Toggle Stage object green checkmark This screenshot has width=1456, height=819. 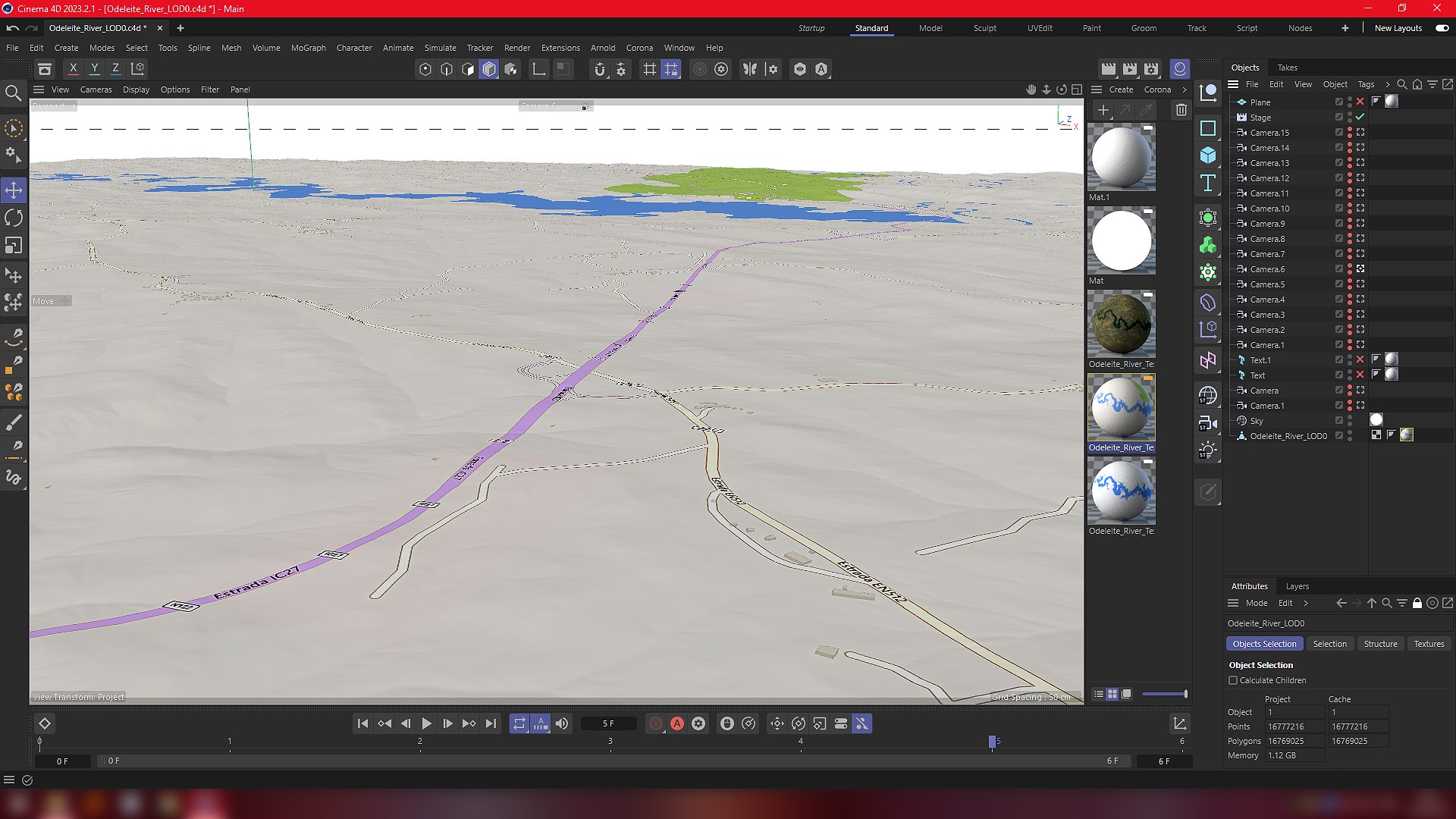coord(1360,117)
